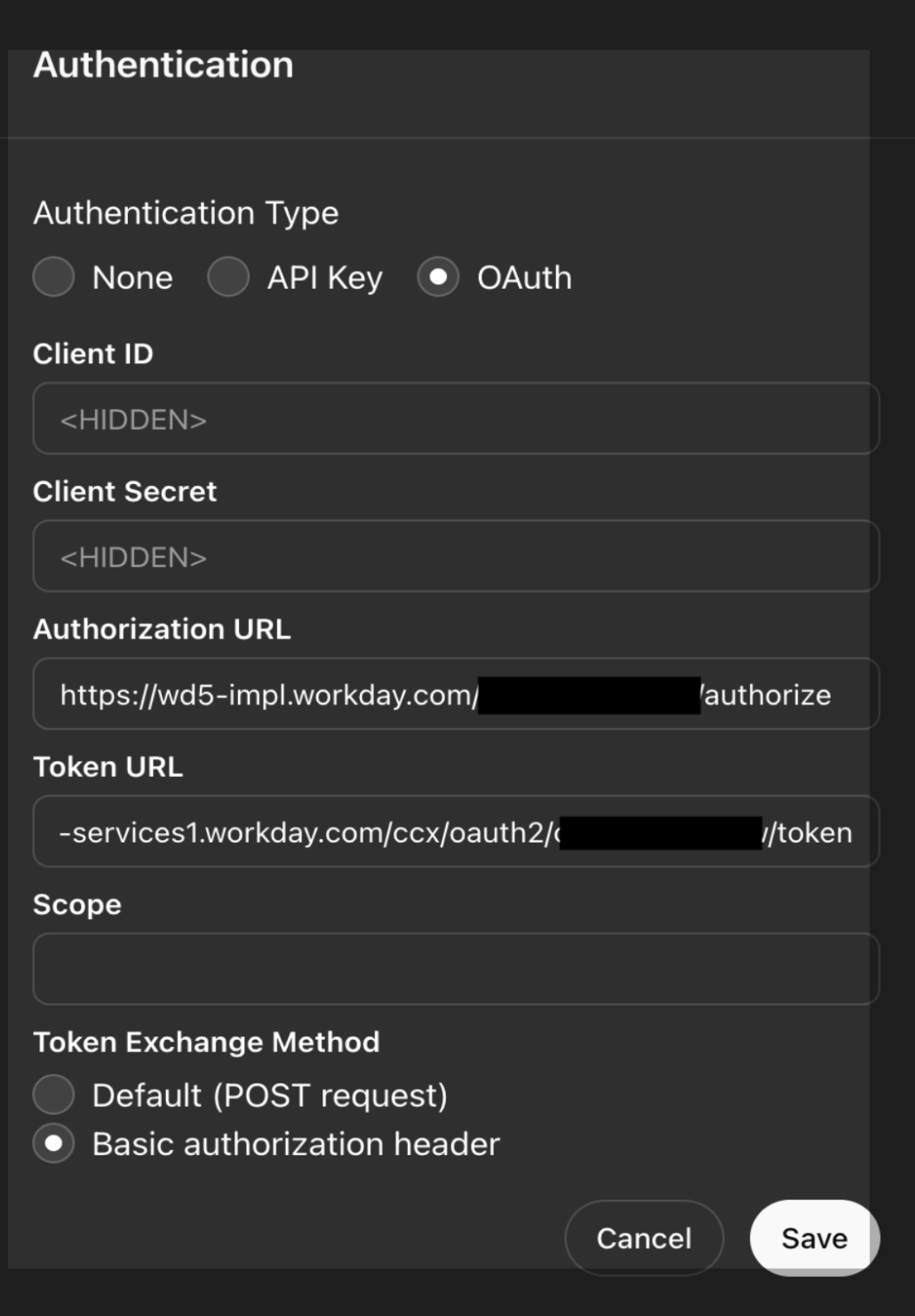Screen dimensions: 915x1316
Task: Click the Client Secret label
Action: 124,491
